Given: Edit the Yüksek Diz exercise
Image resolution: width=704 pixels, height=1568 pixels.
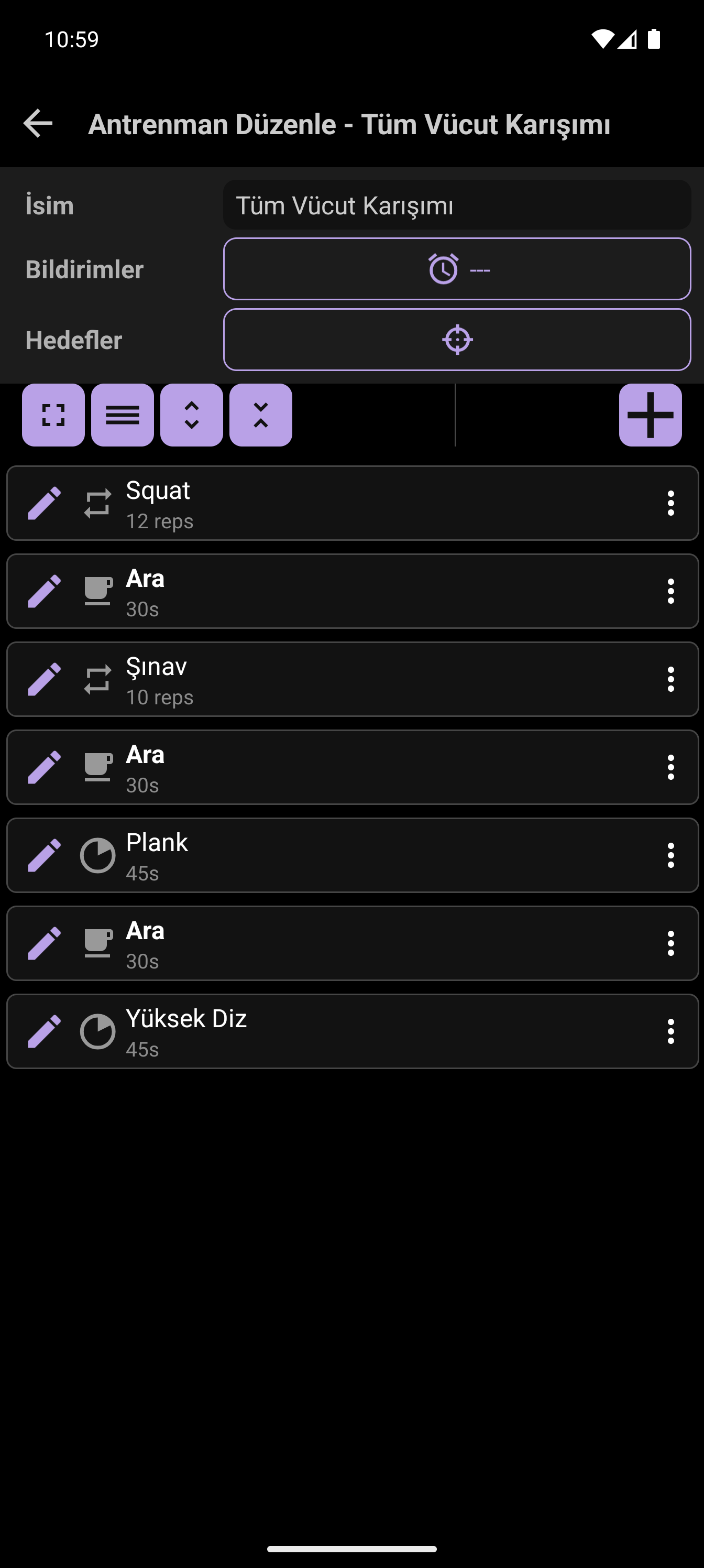Looking at the screenshot, I should point(45,1031).
